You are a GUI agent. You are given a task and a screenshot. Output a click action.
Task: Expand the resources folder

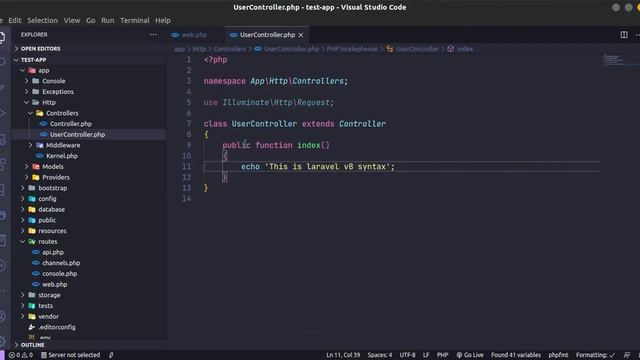pyautogui.click(x=89, y=231)
